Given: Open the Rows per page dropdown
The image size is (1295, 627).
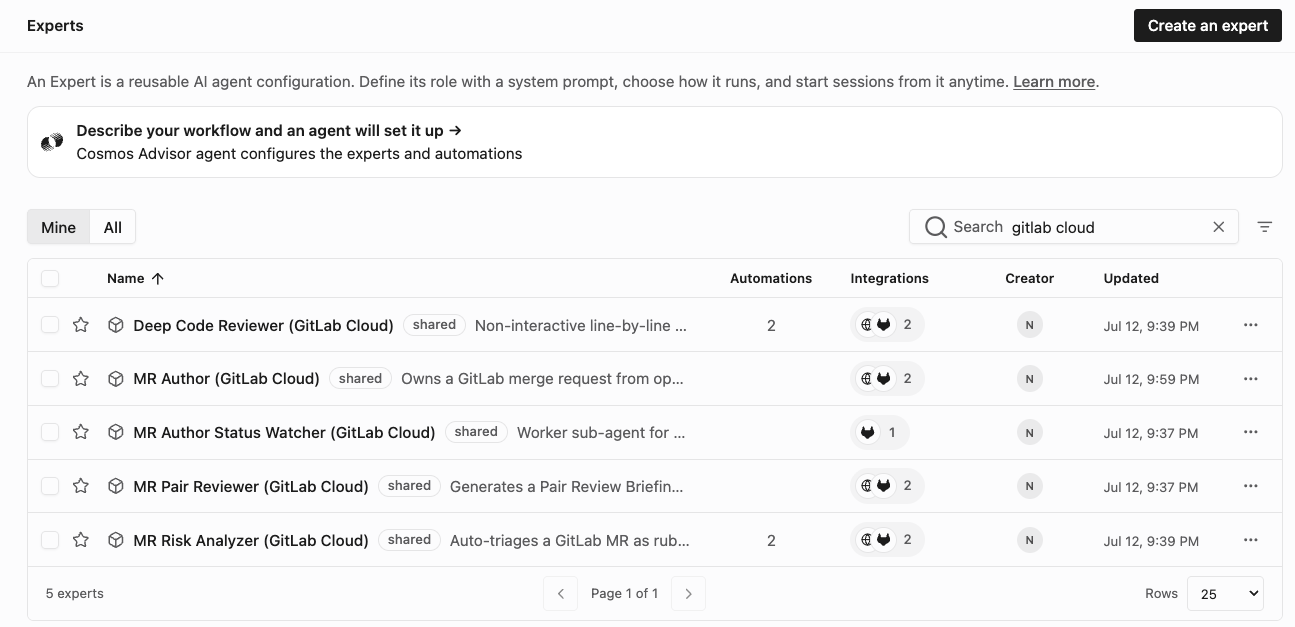Looking at the screenshot, I should (x=1225, y=593).
